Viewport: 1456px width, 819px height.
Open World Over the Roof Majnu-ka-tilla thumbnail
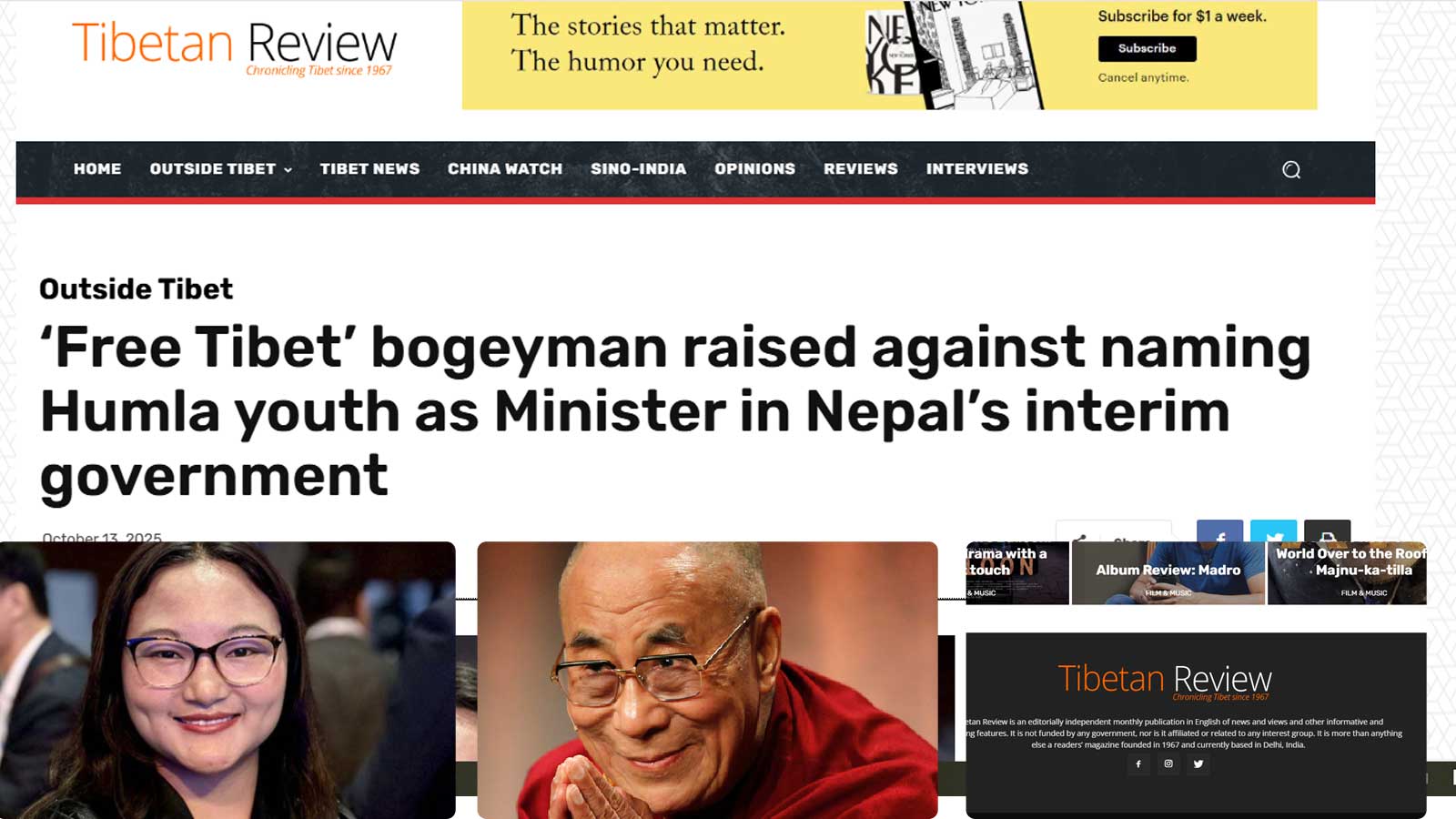(x=1347, y=572)
